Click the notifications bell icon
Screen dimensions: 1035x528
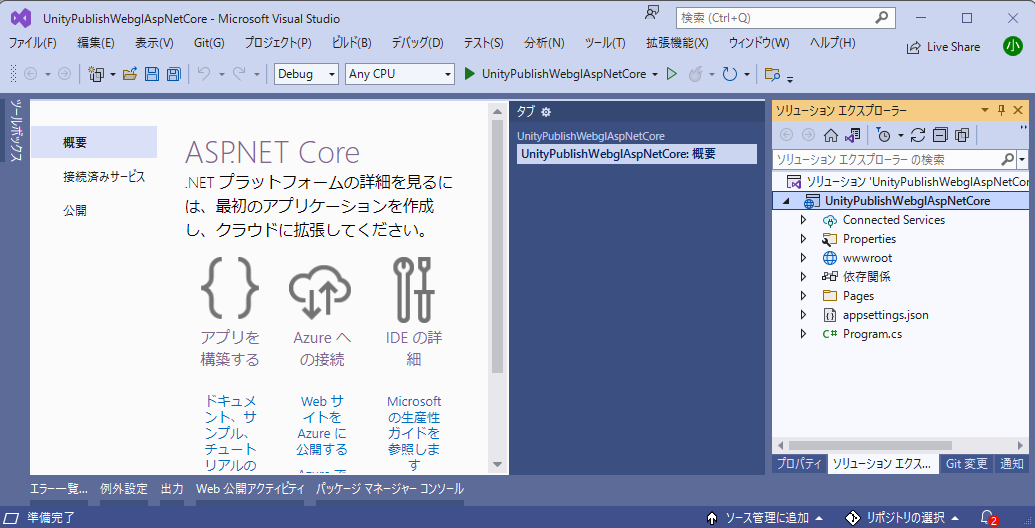[x=988, y=517]
